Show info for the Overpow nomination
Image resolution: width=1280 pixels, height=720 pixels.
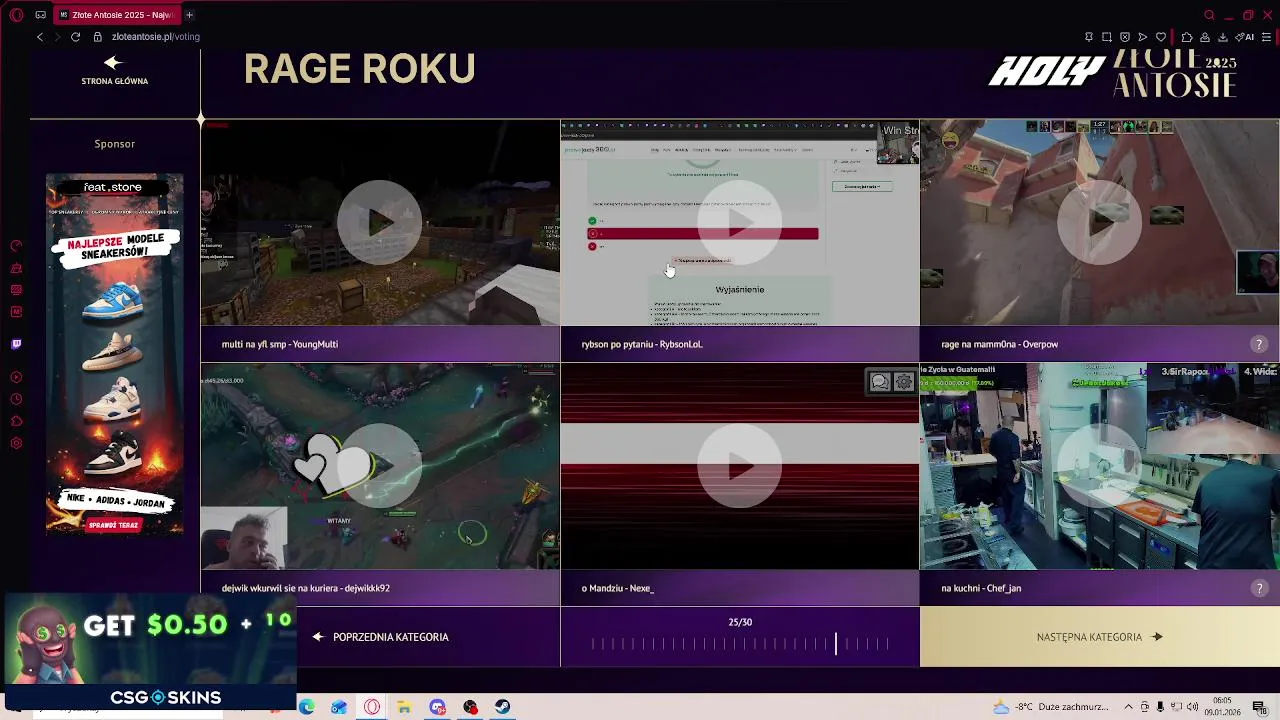coord(1259,344)
